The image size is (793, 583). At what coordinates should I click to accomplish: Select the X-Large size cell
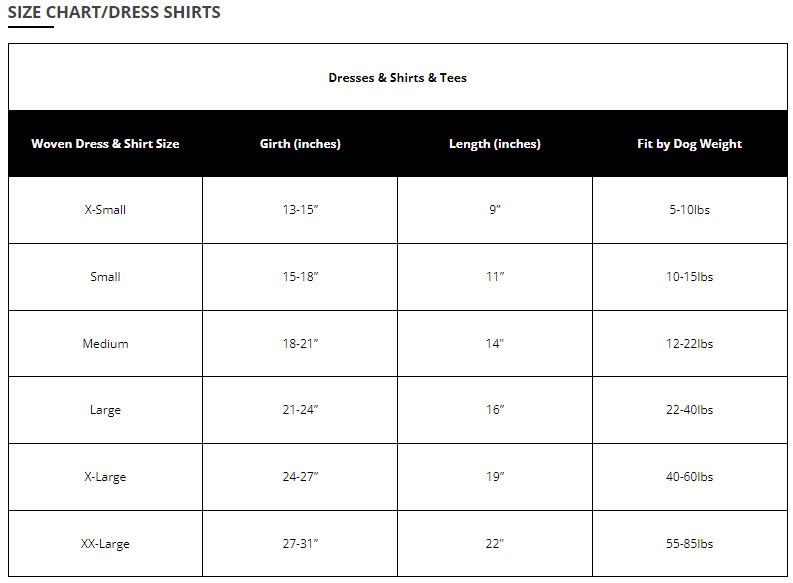[105, 477]
